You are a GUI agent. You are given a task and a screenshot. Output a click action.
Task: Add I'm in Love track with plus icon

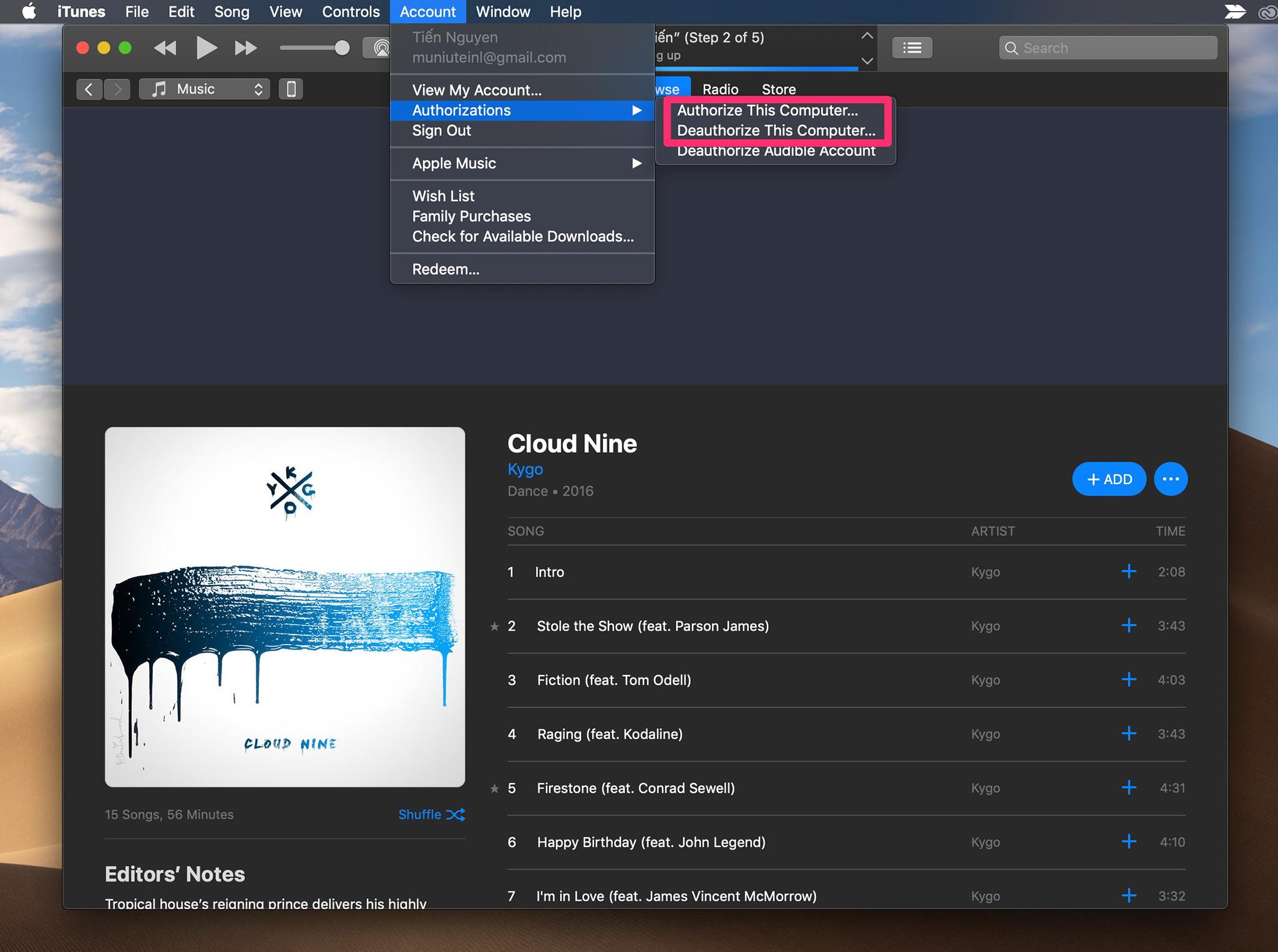click(1129, 896)
